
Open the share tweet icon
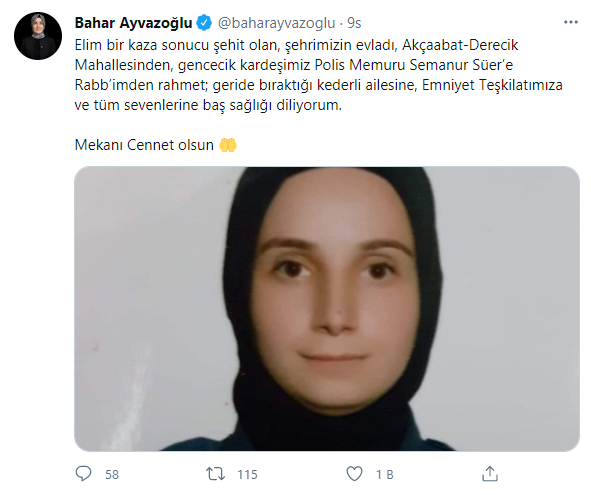pyautogui.click(x=490, y=474)
